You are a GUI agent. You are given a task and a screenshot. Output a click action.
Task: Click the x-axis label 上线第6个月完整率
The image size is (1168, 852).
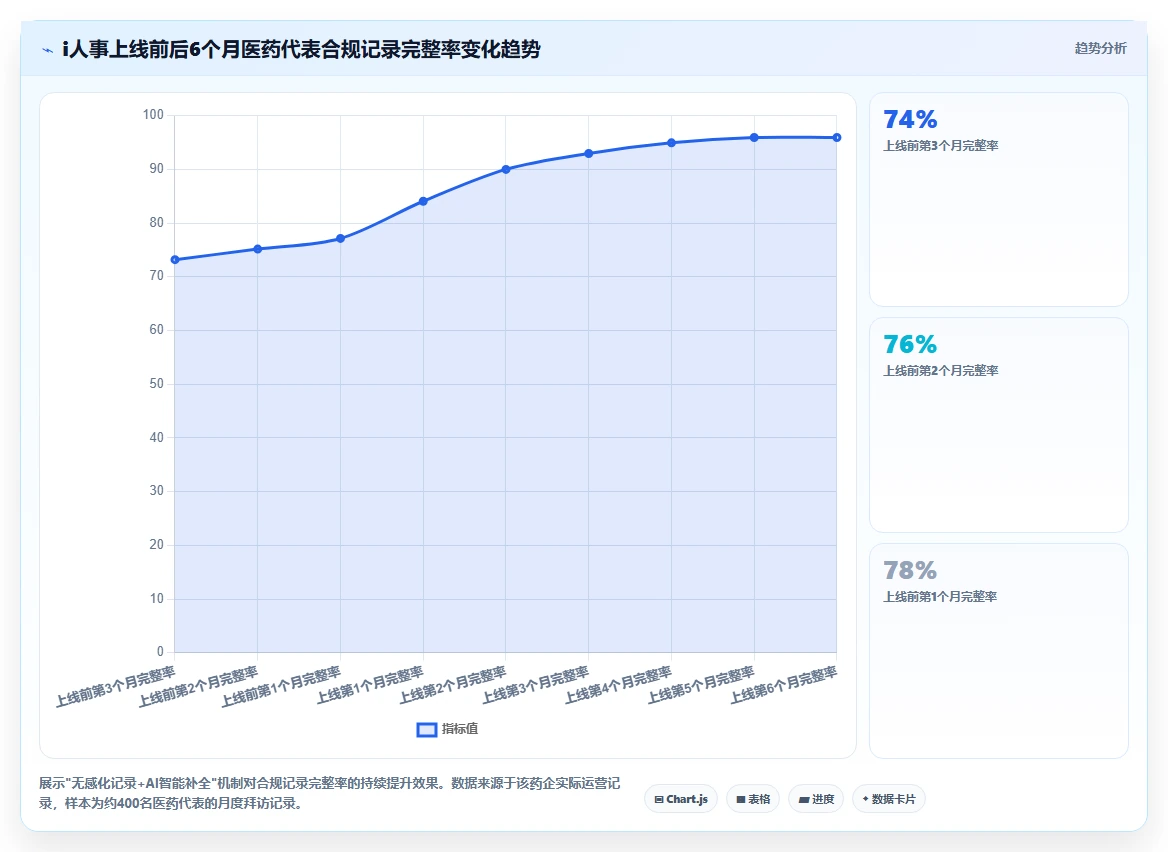[x=784, y=685]
